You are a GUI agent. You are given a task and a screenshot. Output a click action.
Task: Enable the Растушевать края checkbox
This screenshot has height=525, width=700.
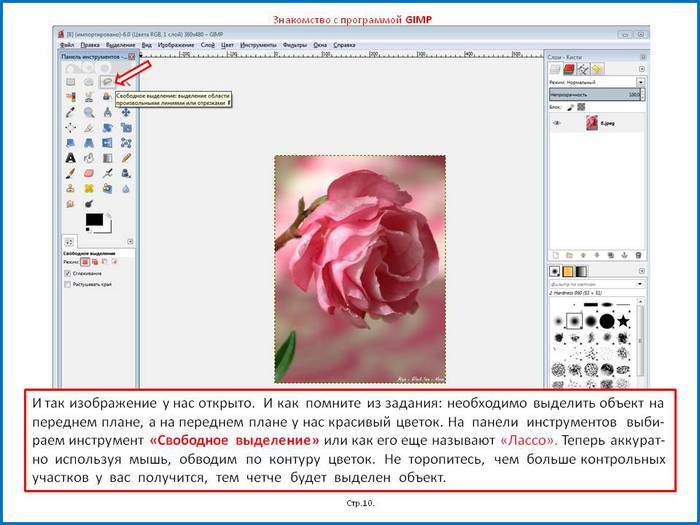tap(68, 284)
